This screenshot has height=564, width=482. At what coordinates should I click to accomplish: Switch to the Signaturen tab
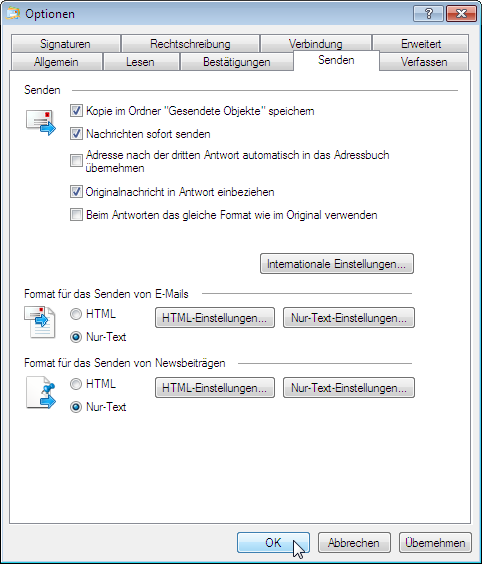(65, 44)
